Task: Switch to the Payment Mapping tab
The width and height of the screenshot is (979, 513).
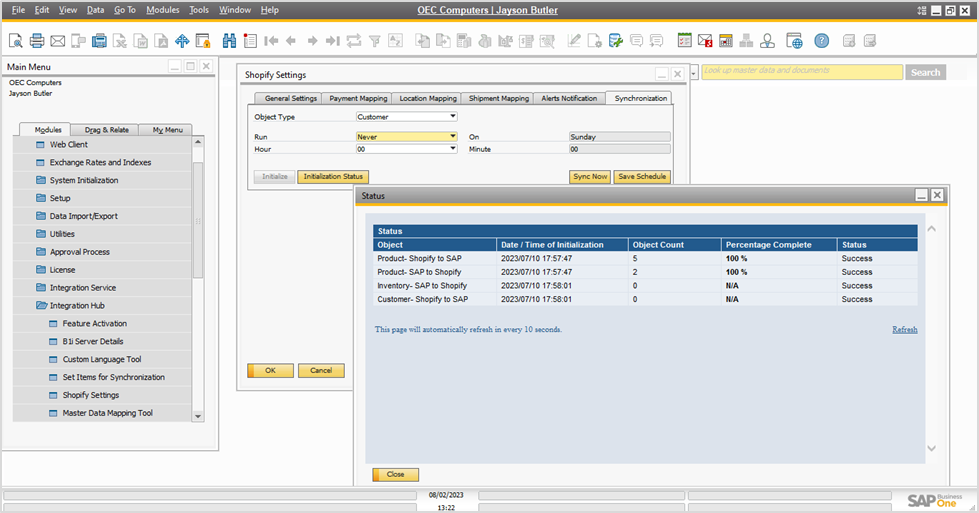Action: coord(358,98)
